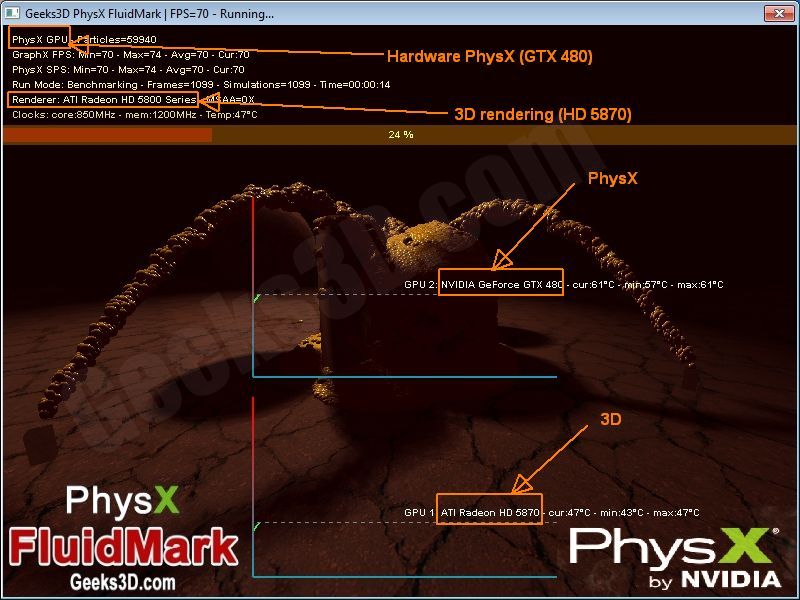This screenshot has width=800, height=600.
Task: Select the 'Run Mode: Benchmarking' line
Action: [x=201, y=85]
